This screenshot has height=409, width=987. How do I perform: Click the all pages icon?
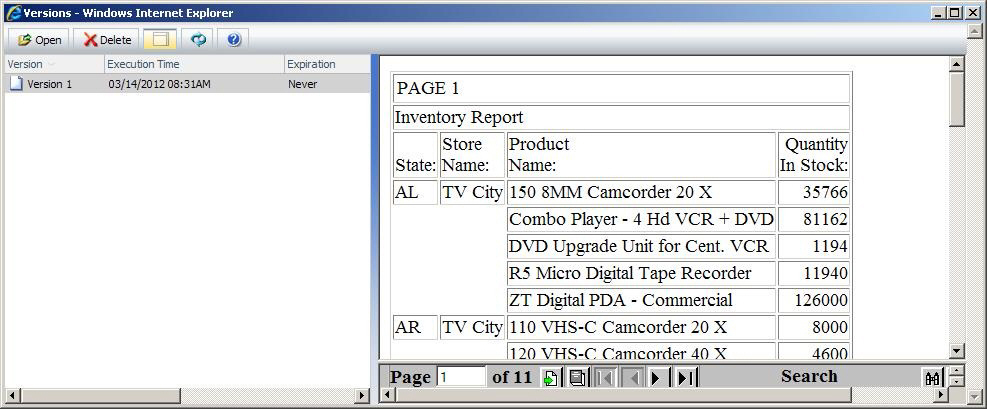click(577, 378)
